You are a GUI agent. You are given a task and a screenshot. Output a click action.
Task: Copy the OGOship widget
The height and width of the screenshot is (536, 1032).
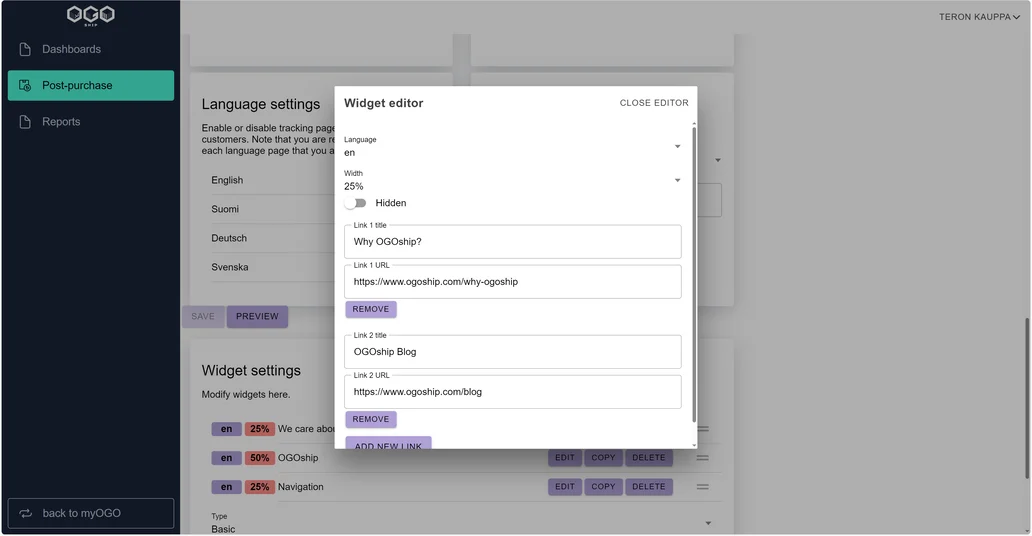pos(603,458)
